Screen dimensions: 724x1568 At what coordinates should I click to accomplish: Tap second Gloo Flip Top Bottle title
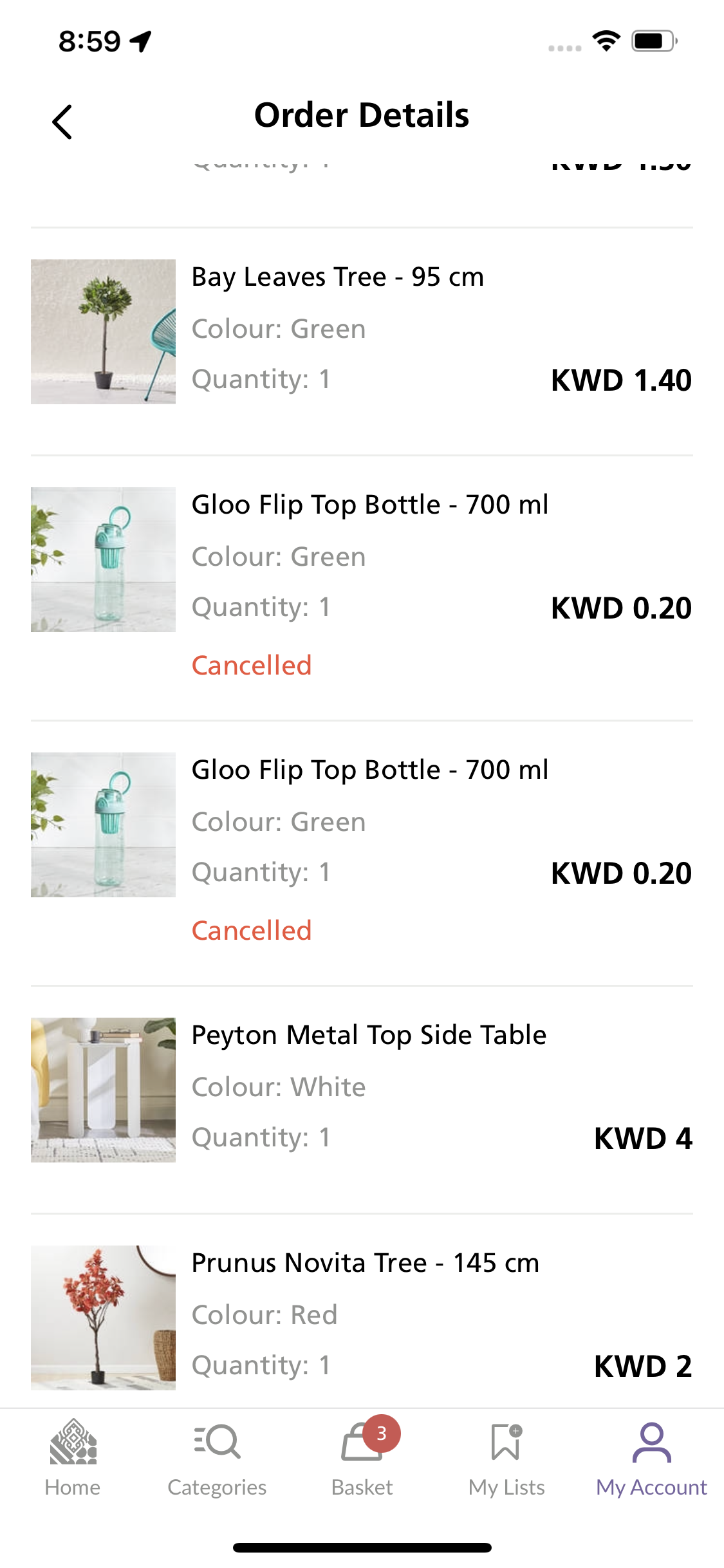369,770
